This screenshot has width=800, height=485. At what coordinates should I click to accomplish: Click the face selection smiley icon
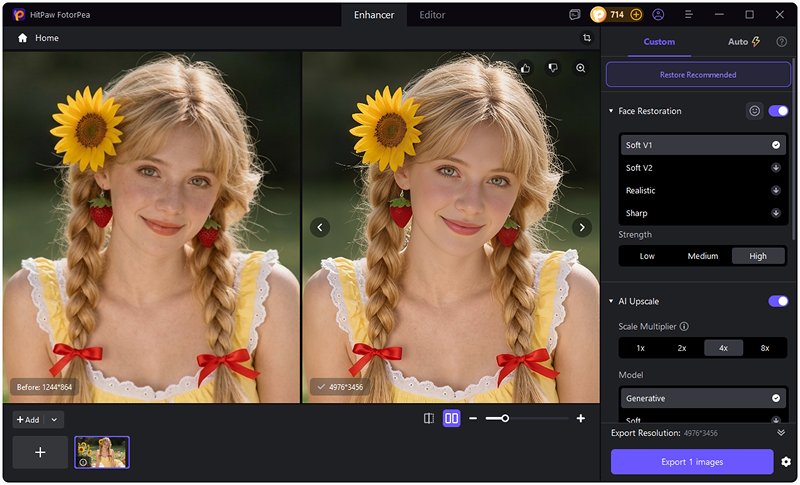click(755, 111)
